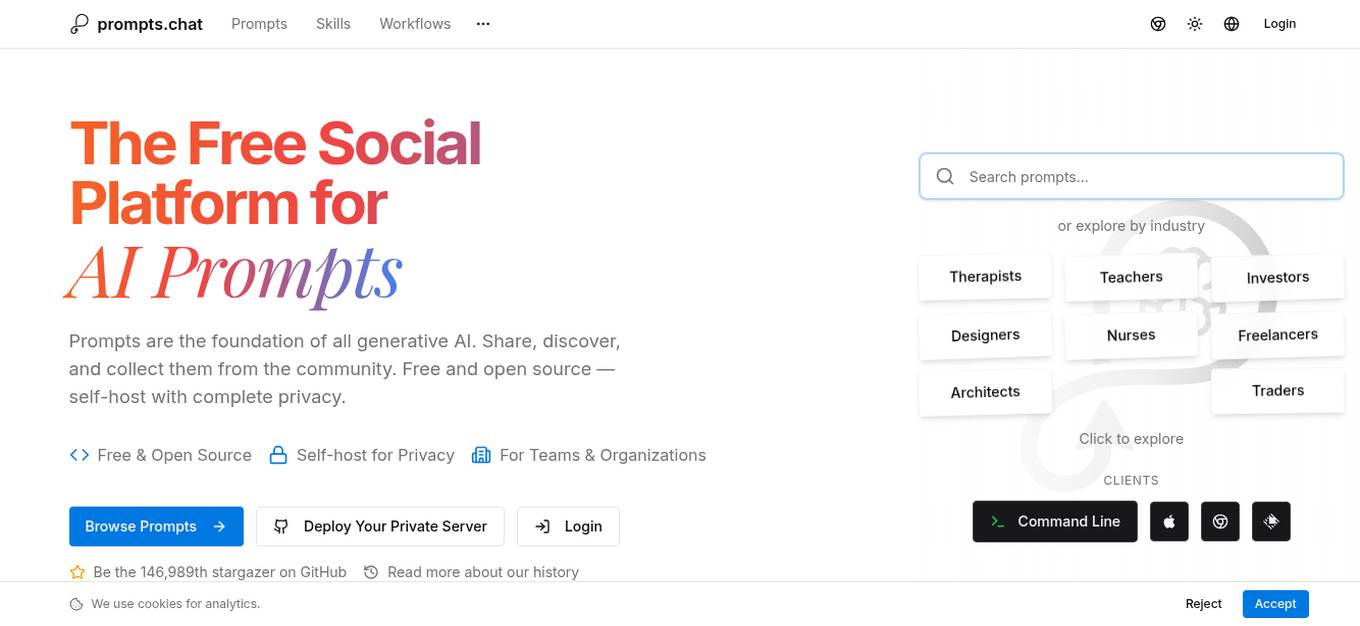Click the magnifier icon in search box
Image resolution: width=1360 pixels, height=626 pixels.
[945, 177]
